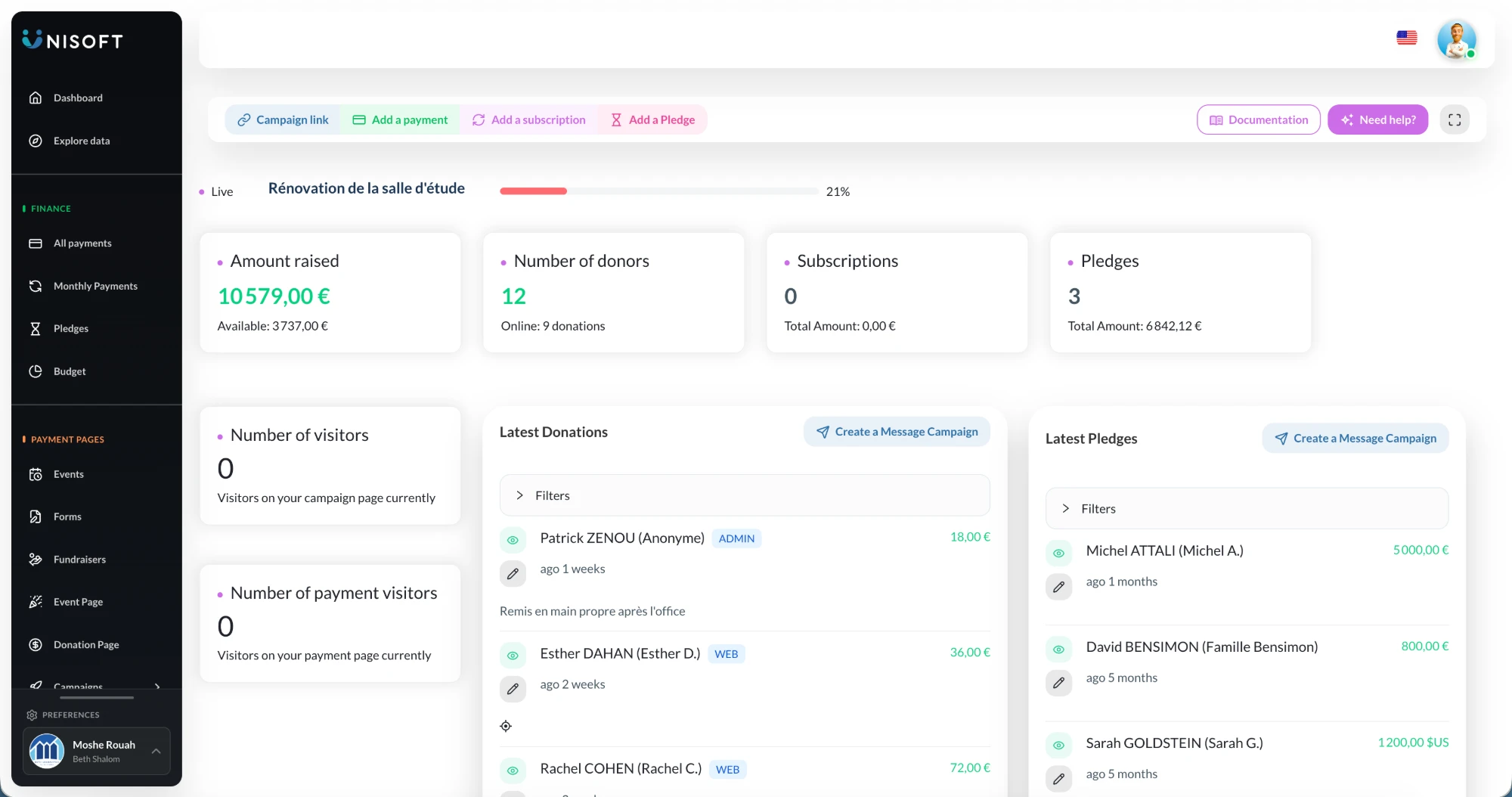Click the WEB tag on Esther DAHAN
The width and height of the screenshot is (1512, 797).
tap(726, 654)
